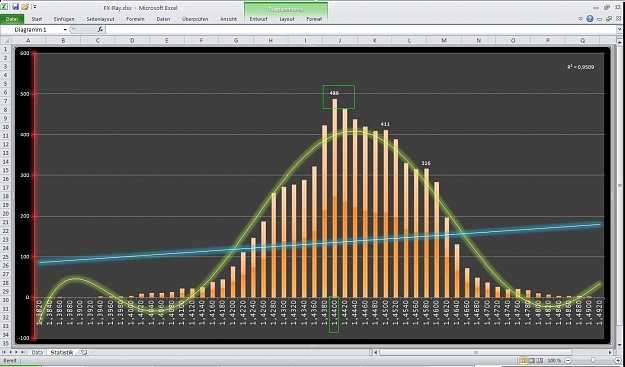This screenshot has width=625, height=367.
Task: Restore the workbook window within Excel
Action: click(x=609, y=19)
